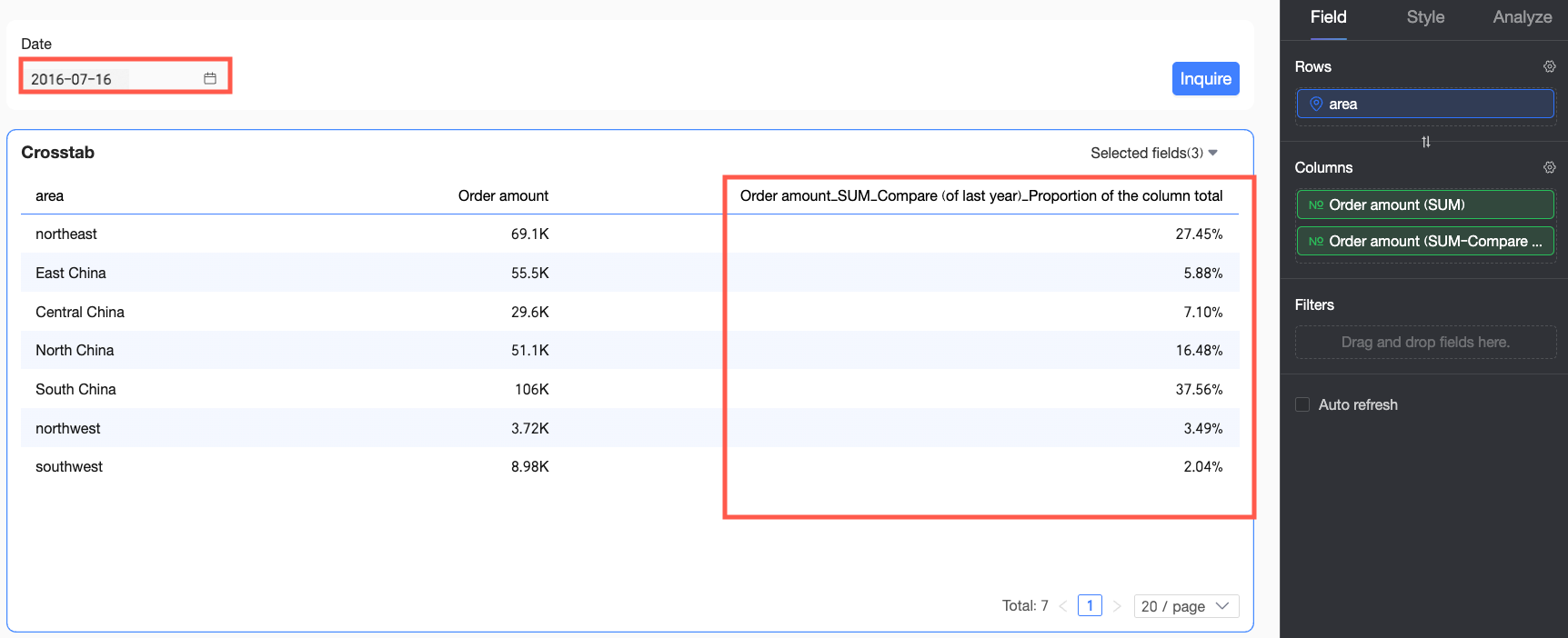The image size is (1568, 638).
Task: Click the 3.72K order amount cell
Action: [x=529, y=428]
